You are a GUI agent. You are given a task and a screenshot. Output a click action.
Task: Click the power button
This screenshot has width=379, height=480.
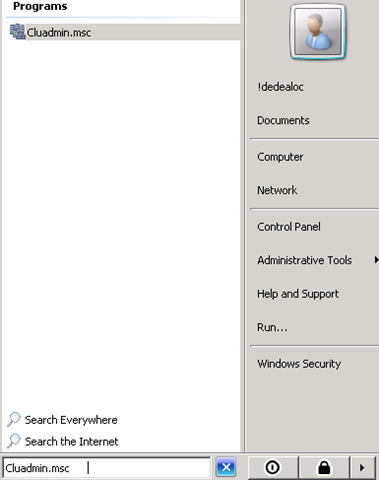tap(273, 467)
